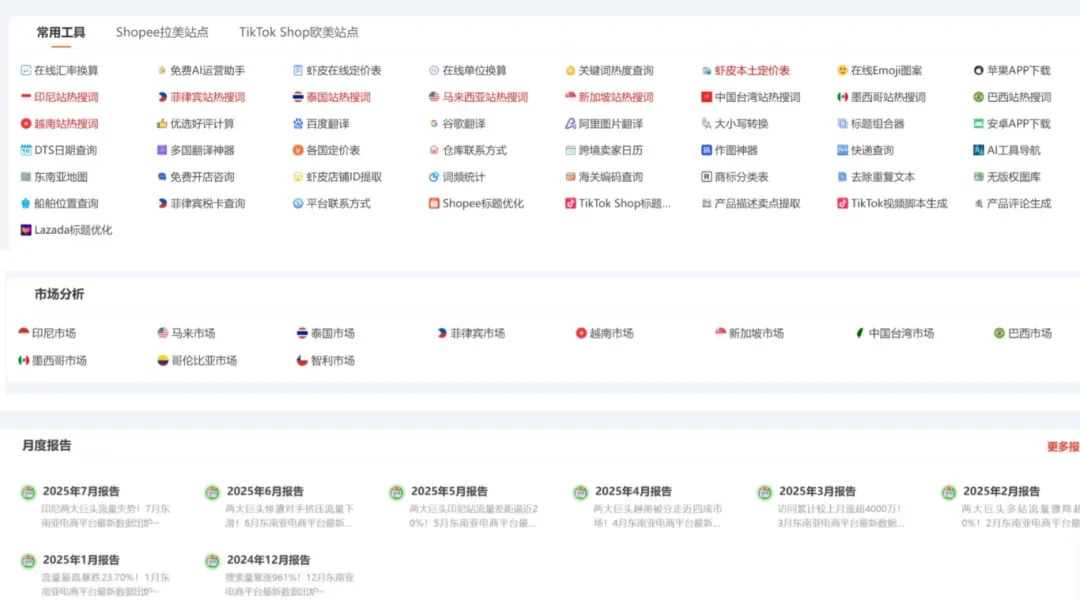Click the Malaysia flag icon for 马来西亚站热搜词
The width and height of the screenshot is (1080, 600).
(434, 97)
